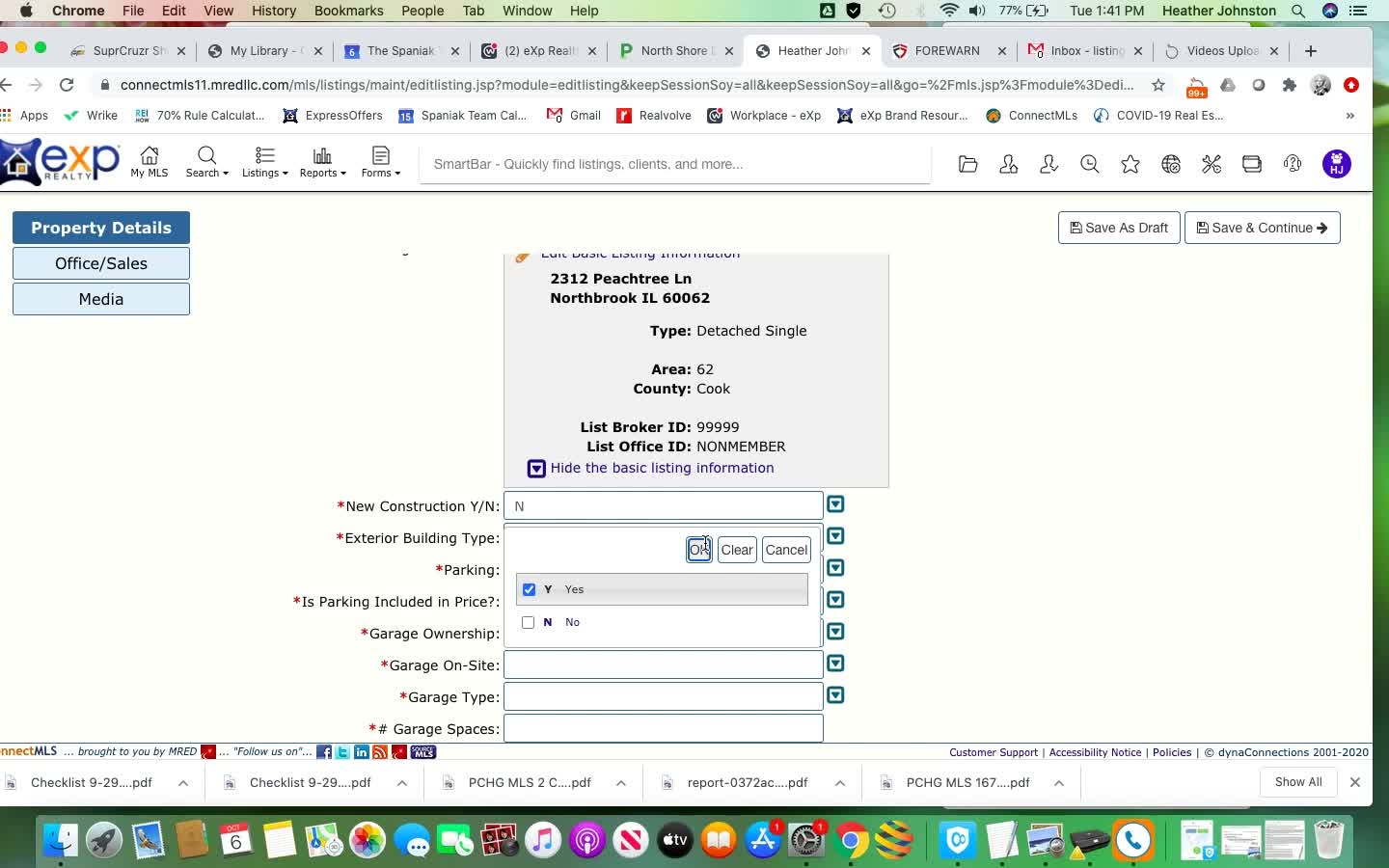
Task: Expand Parking dropdown arrow
Action: pos(835,568)
